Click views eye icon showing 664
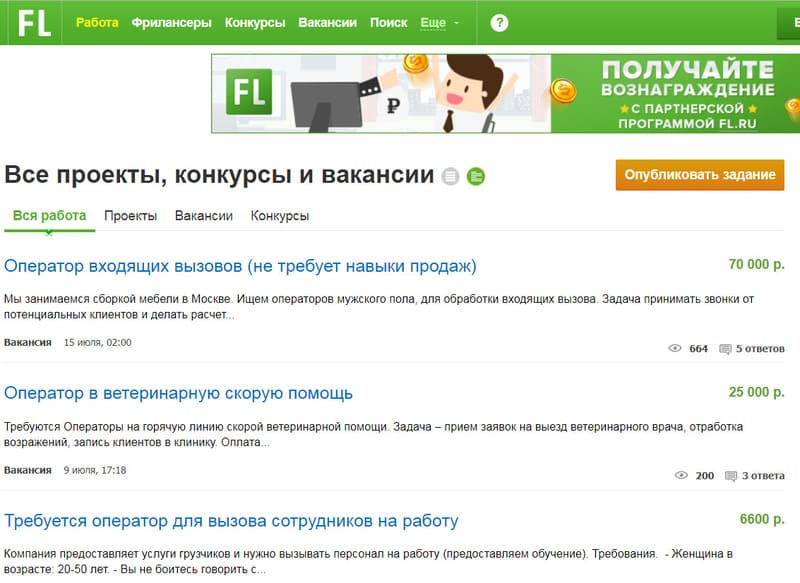800x583 pixels. 674,349
